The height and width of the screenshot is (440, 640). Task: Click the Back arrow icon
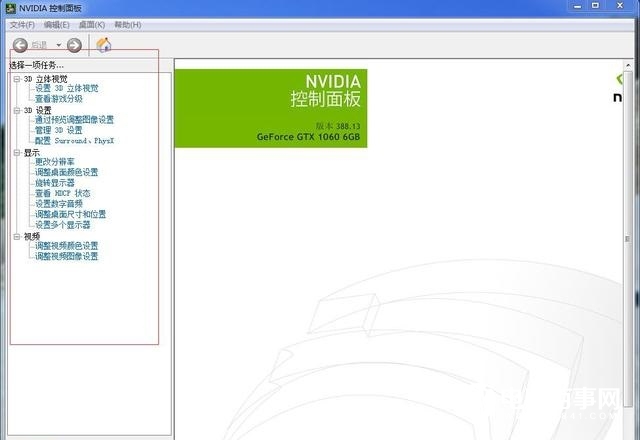(x=20, y=45)
